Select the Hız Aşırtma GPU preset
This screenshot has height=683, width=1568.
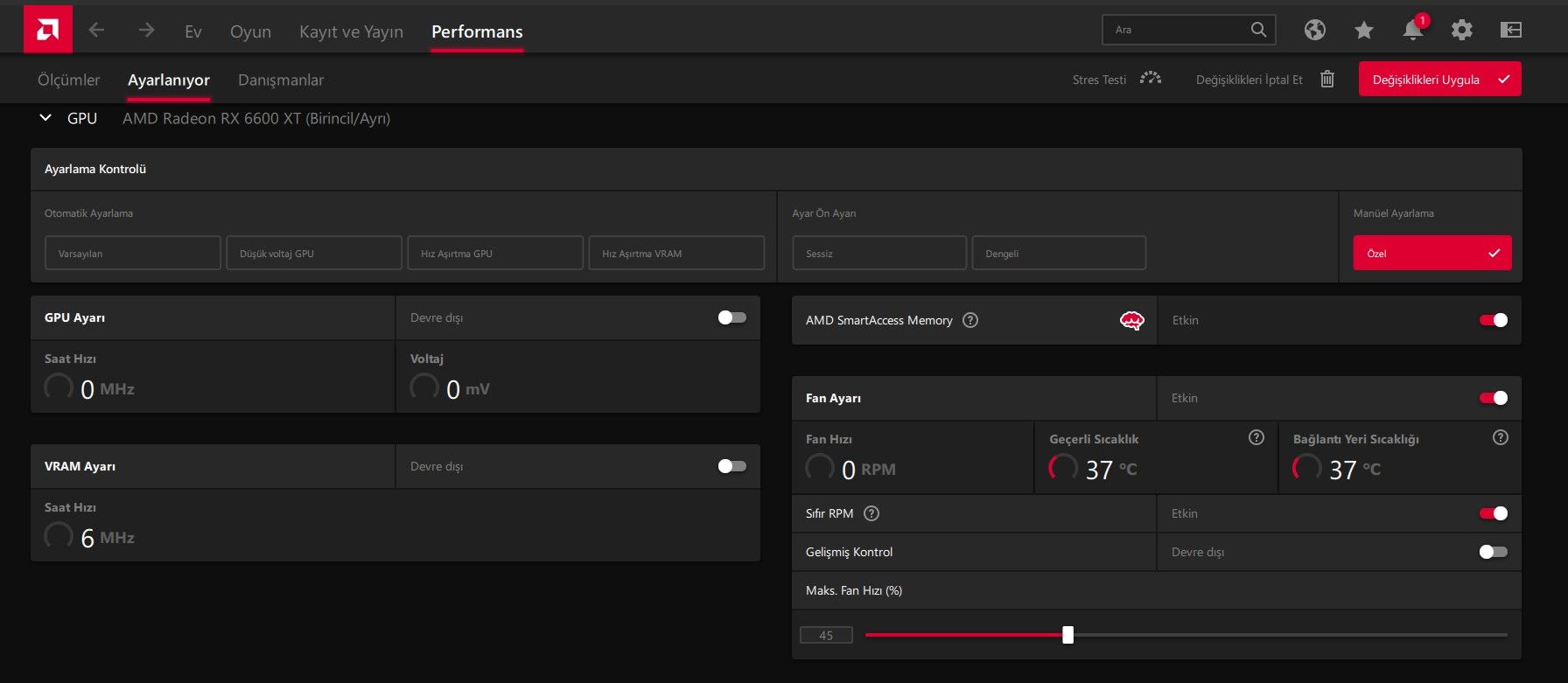(x=495, y=254)
